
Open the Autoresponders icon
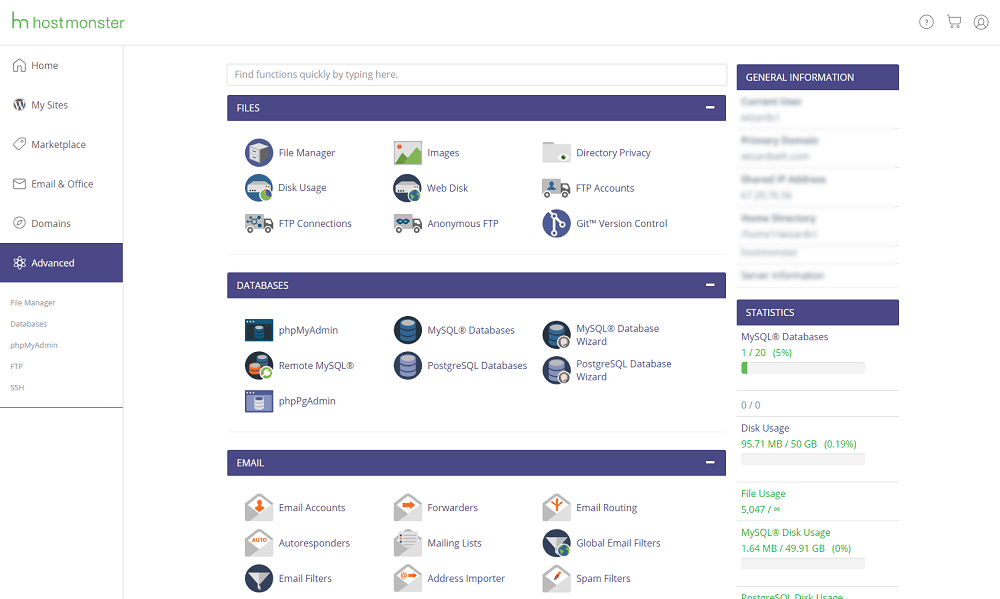259,543
